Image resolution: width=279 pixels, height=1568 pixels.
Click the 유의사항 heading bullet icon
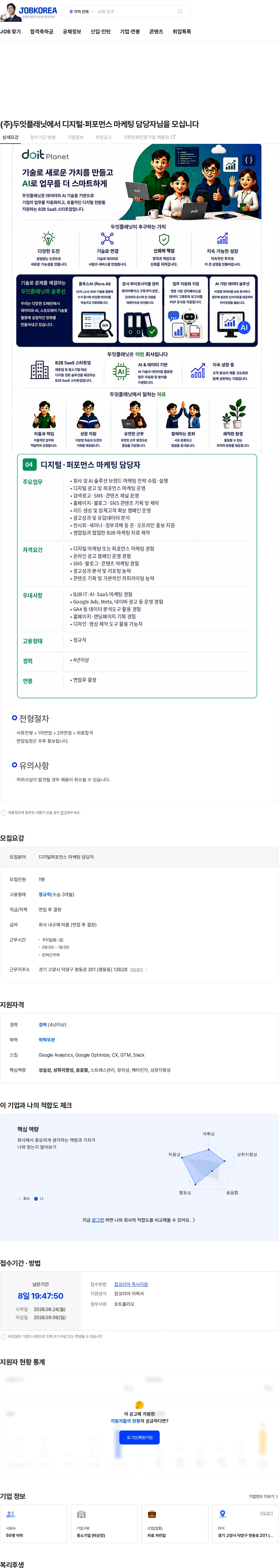(15, 765)
